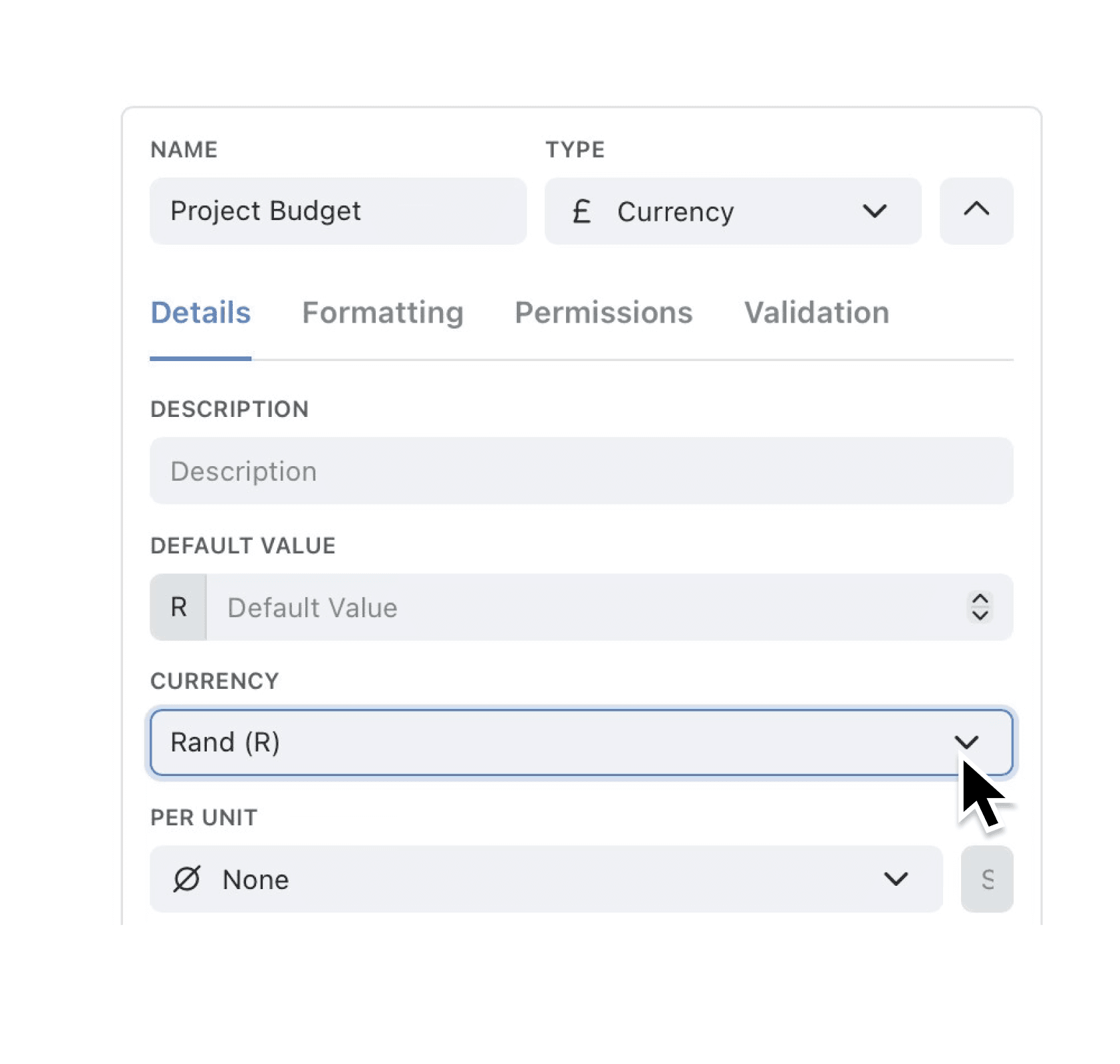
Task: Click the Description input field
Action: click(x=581, y=471)
